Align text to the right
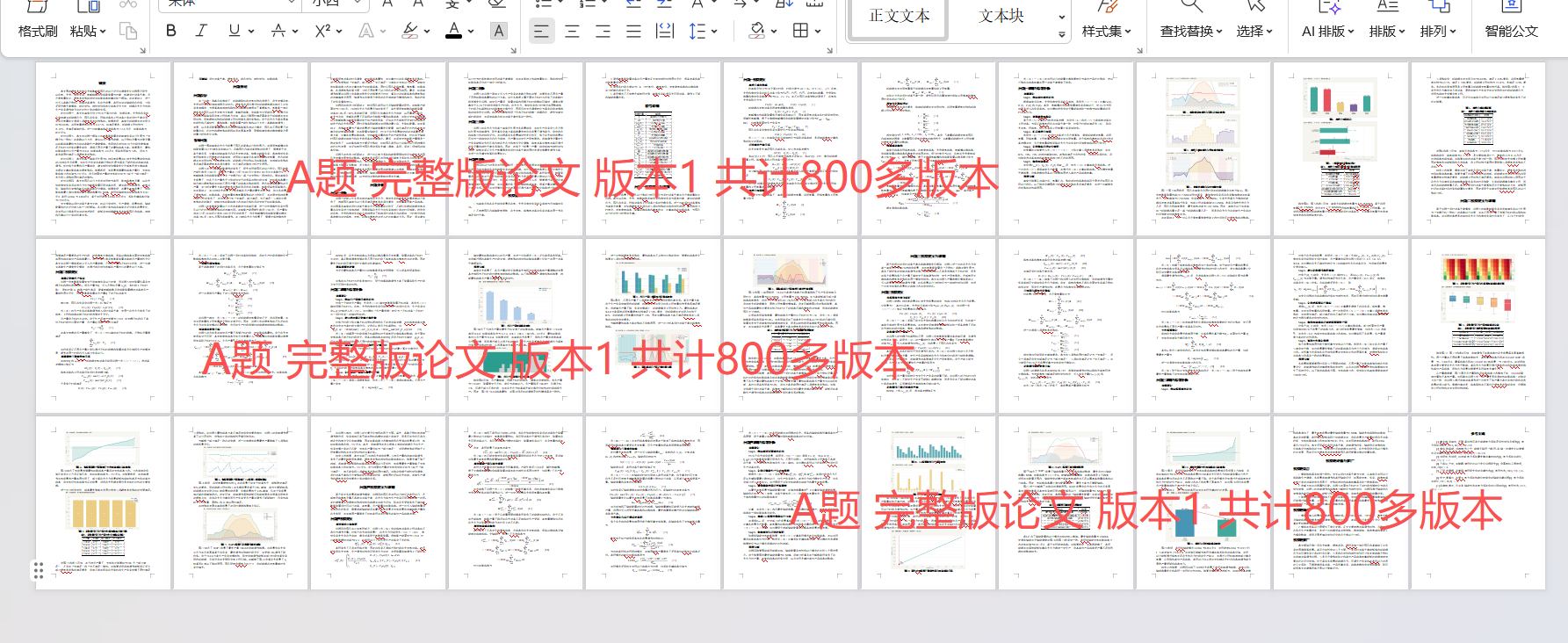 pyautogui.click(x=603, y=32)
